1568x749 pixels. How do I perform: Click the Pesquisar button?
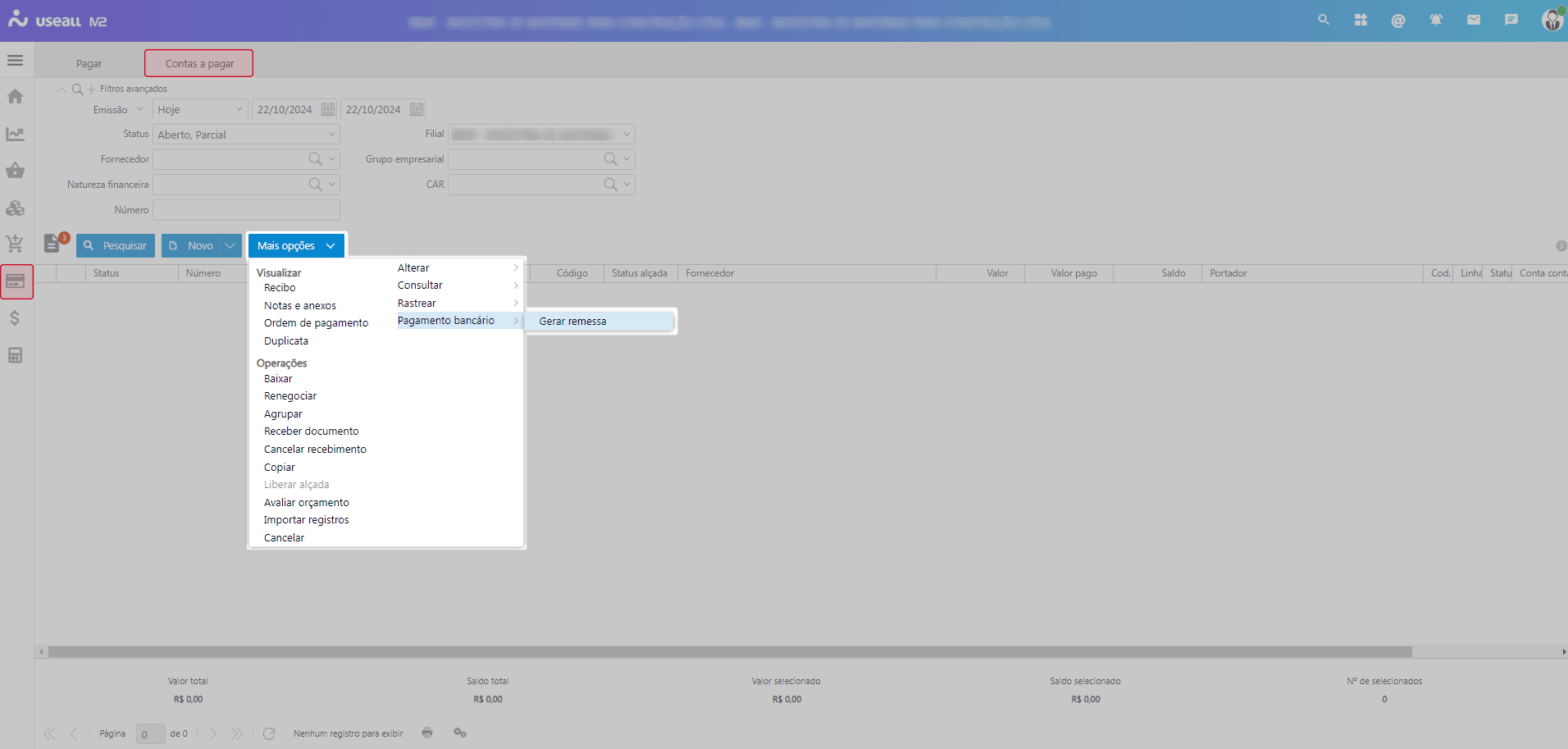point(116,245)
